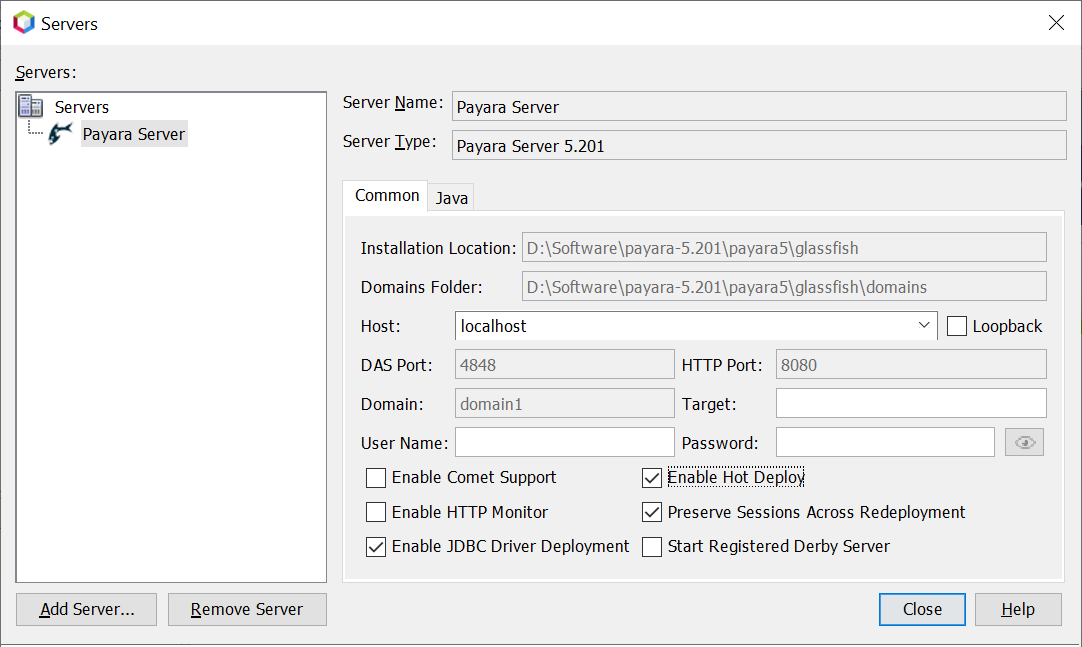Click the Add Server button
The image size is (1082, 647).
(x=87, y=610)
